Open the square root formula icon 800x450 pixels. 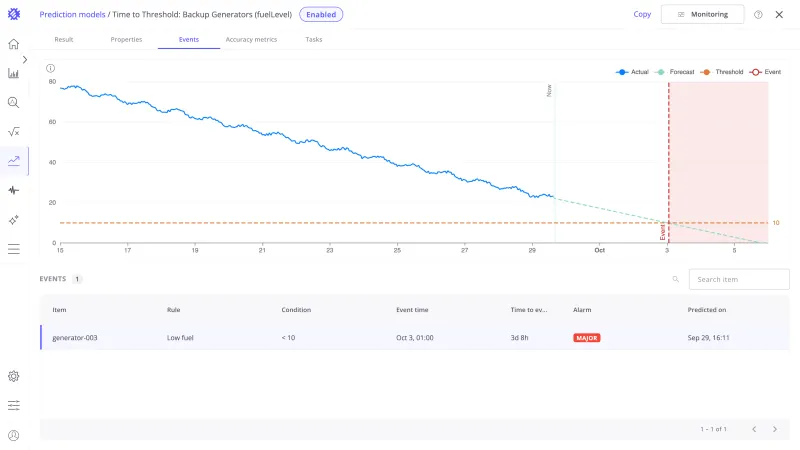coord(14,132)
